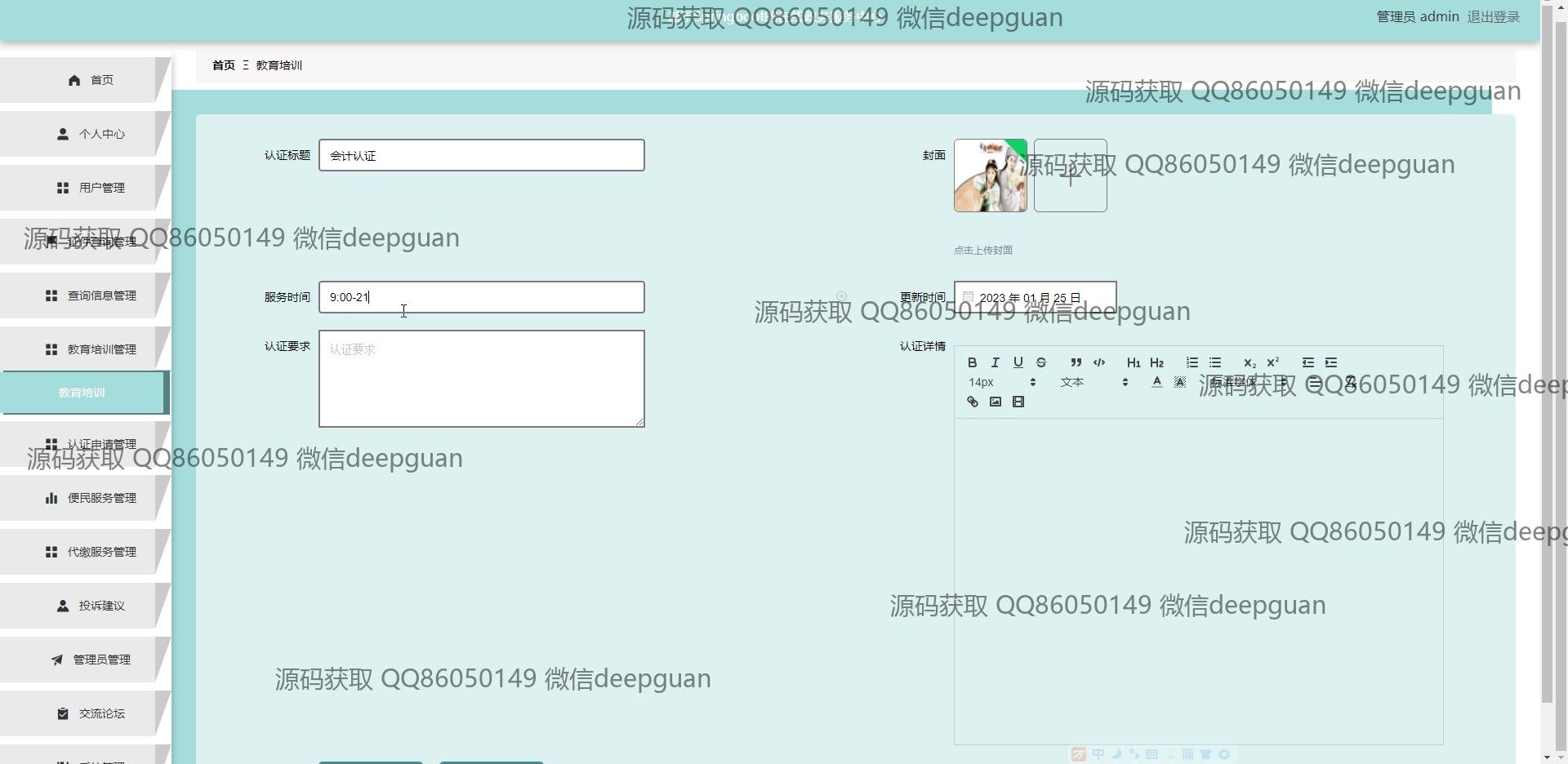Screen dimensions: 1568x764
Task: Focus the 认证标题 input field
Action: 482,155
